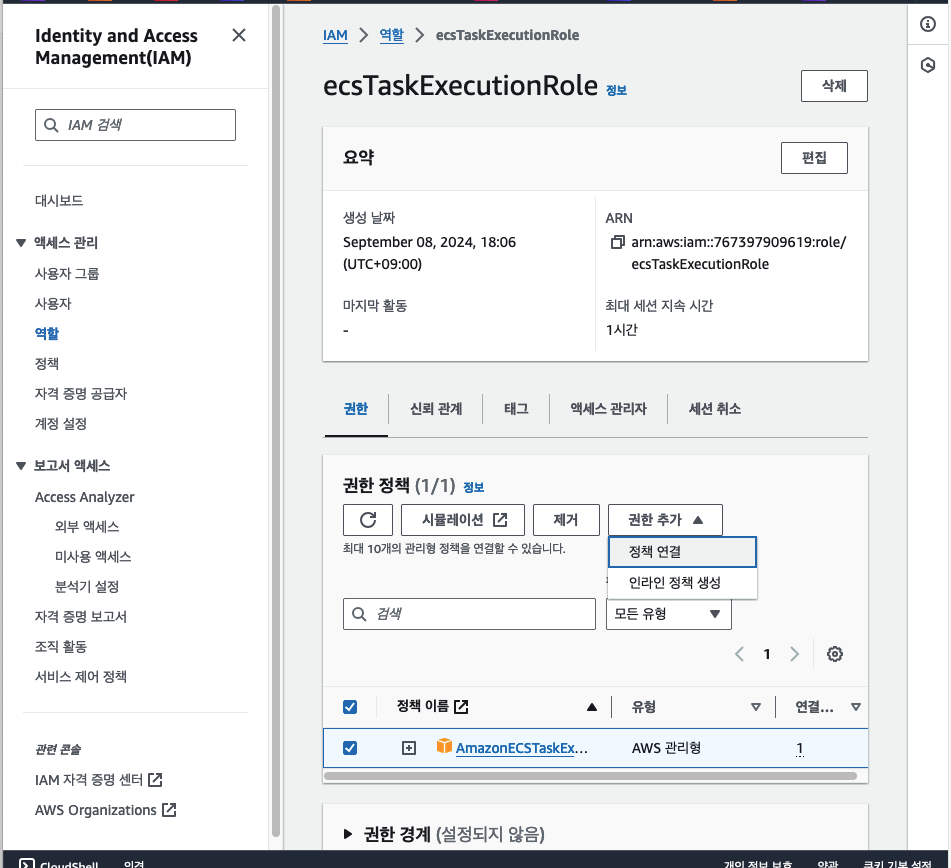Open 서비스 제어 정책 in sidebar
The width and height of the screenshot is (951, 868).
81,676
